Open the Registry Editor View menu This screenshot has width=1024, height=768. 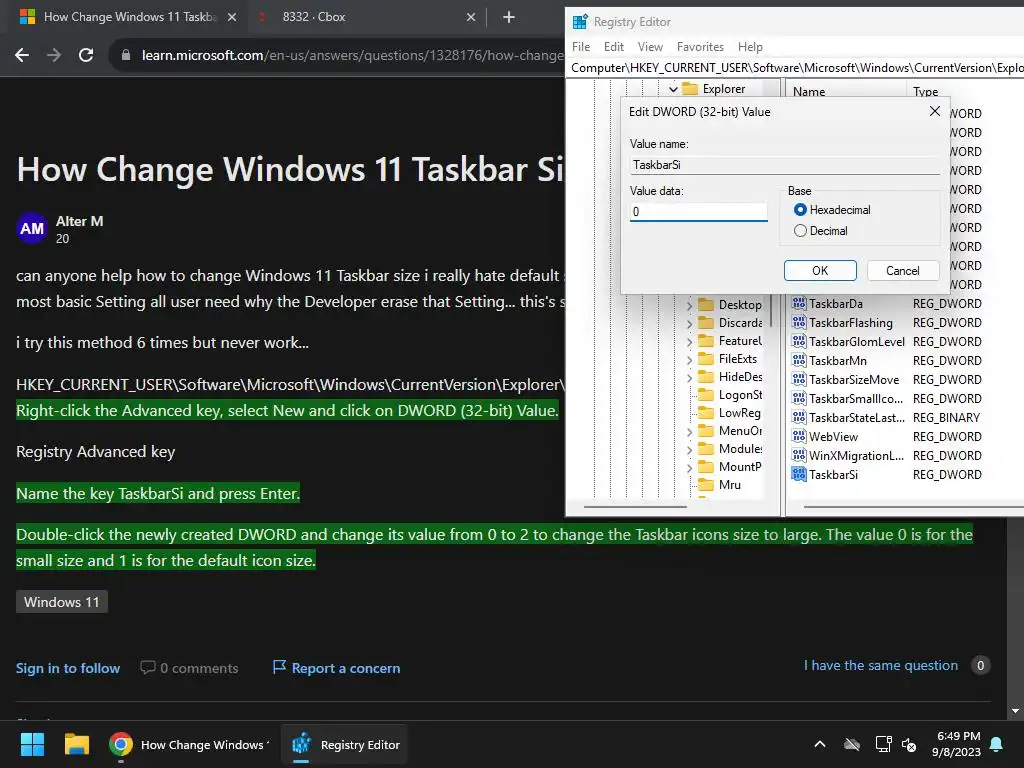point(650,46)
